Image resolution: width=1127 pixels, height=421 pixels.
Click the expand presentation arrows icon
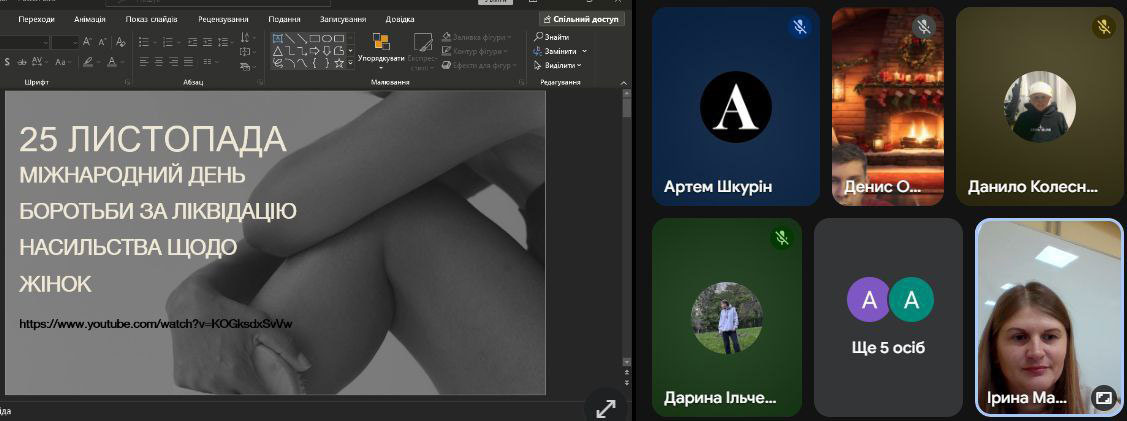tap(605, 407)
